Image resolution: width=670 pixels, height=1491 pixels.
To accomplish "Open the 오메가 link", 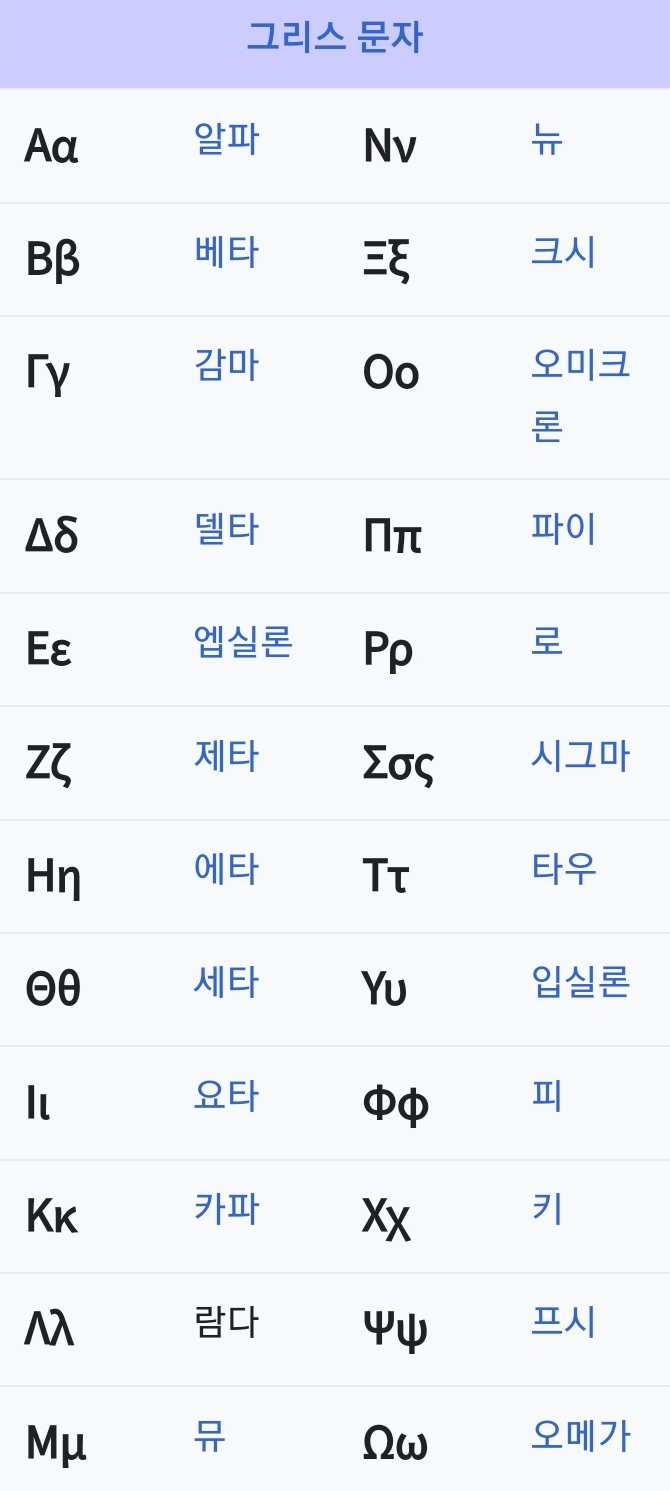I will [x=580, y=1436].
